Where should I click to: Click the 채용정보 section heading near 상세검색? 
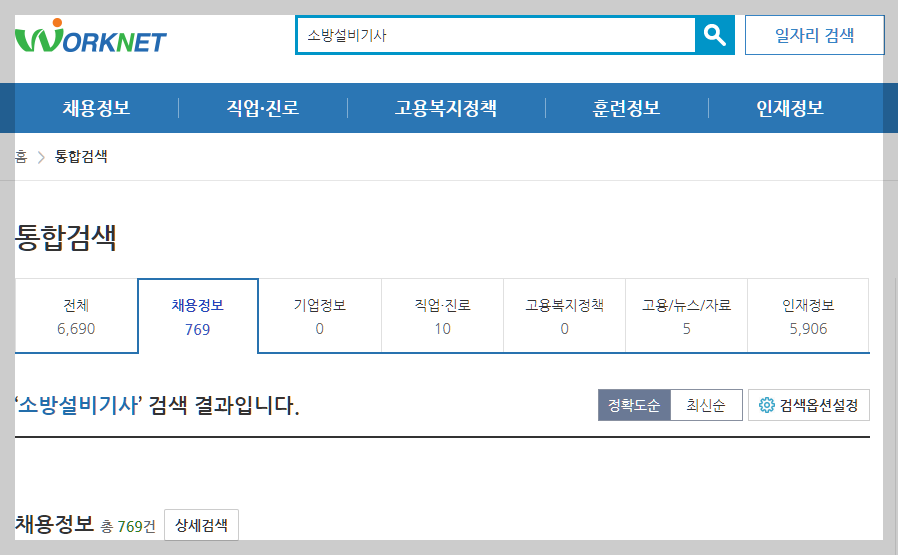(54, 524)
